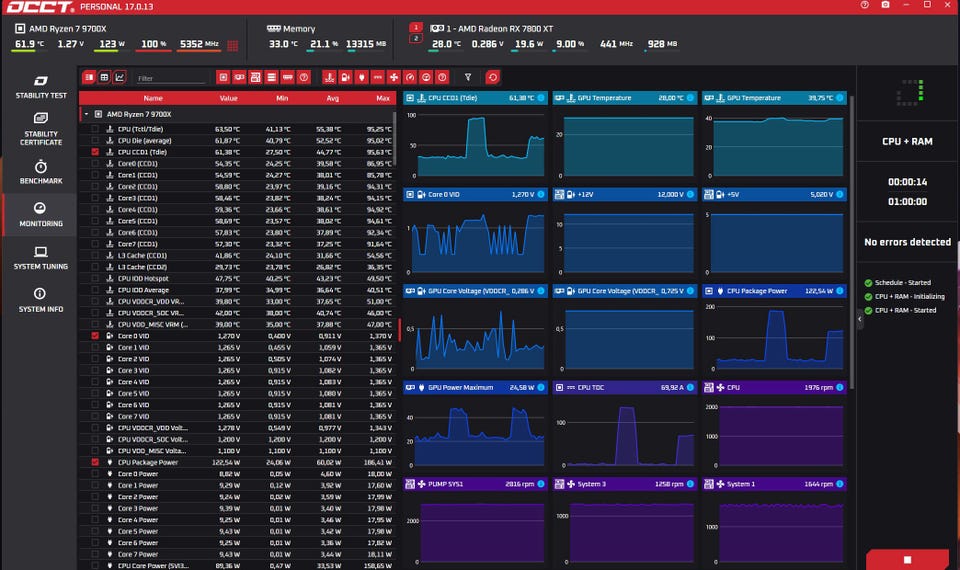Image resolution: width=960 pixels, height=570 pixels.
Task: Uncheck the Core 0 VID checkbox
Action: pyautogui.click(x=95, y=336)
